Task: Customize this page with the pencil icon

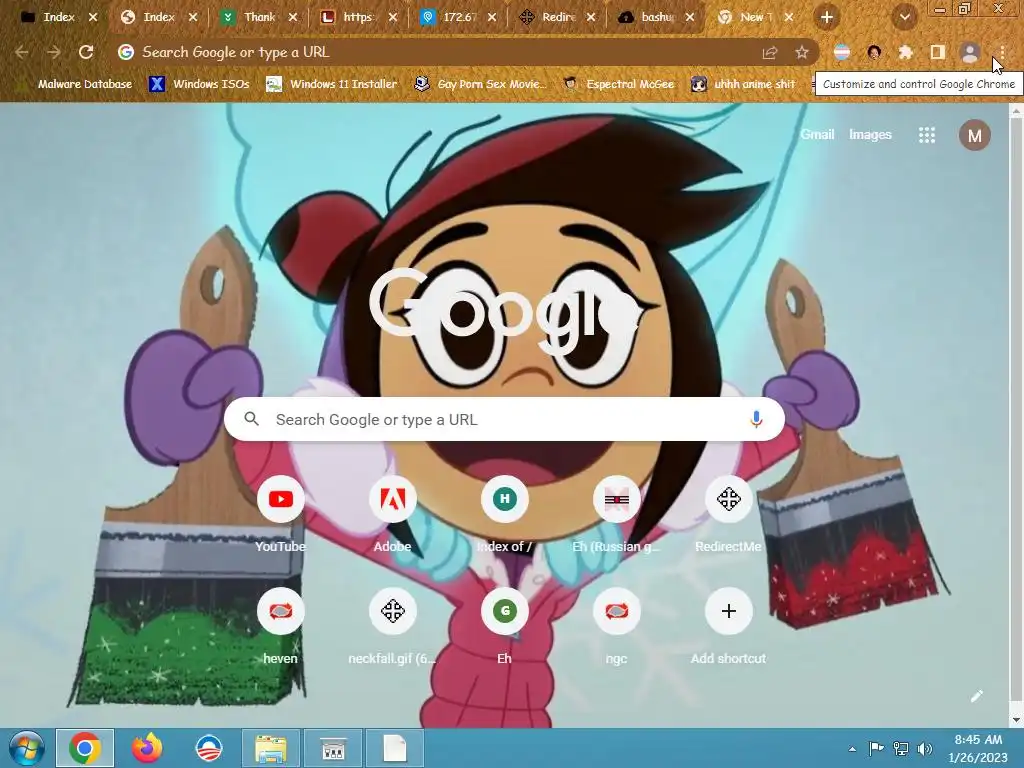Action: pyautogui.click(x=976, y=696)
